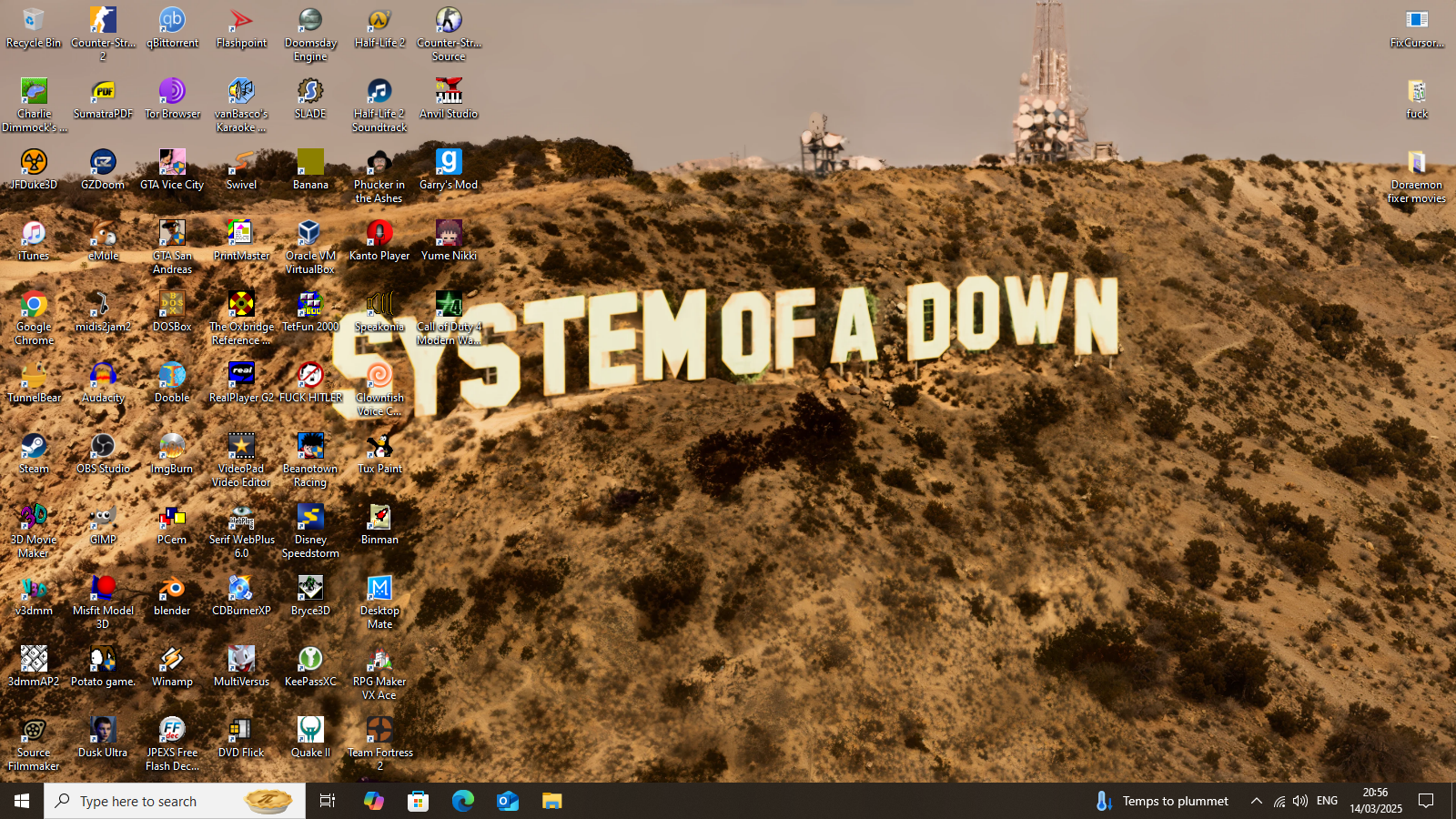Launch Copilot from the taskbar
1456x819 pixels.
pyautogui.click(x=374, y=801)
